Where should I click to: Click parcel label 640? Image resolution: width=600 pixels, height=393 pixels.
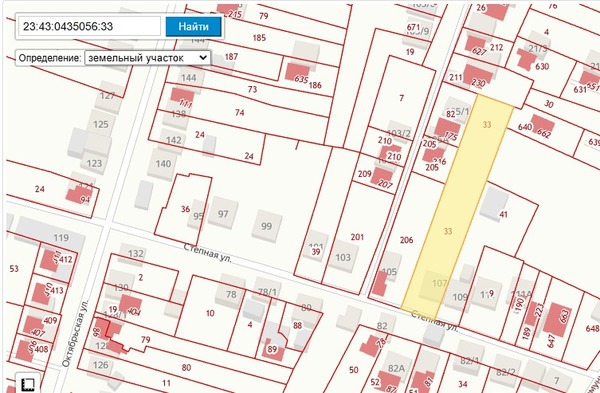tap(525, 127)
